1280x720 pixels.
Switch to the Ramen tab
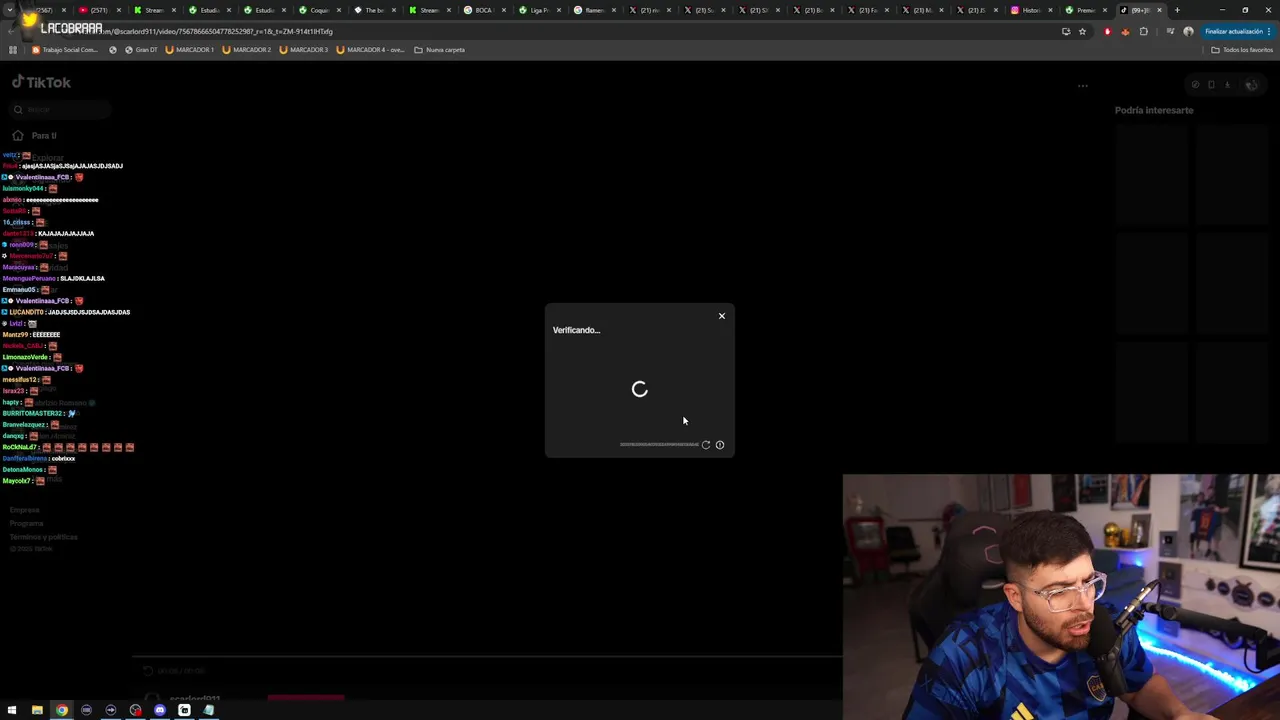595,10
